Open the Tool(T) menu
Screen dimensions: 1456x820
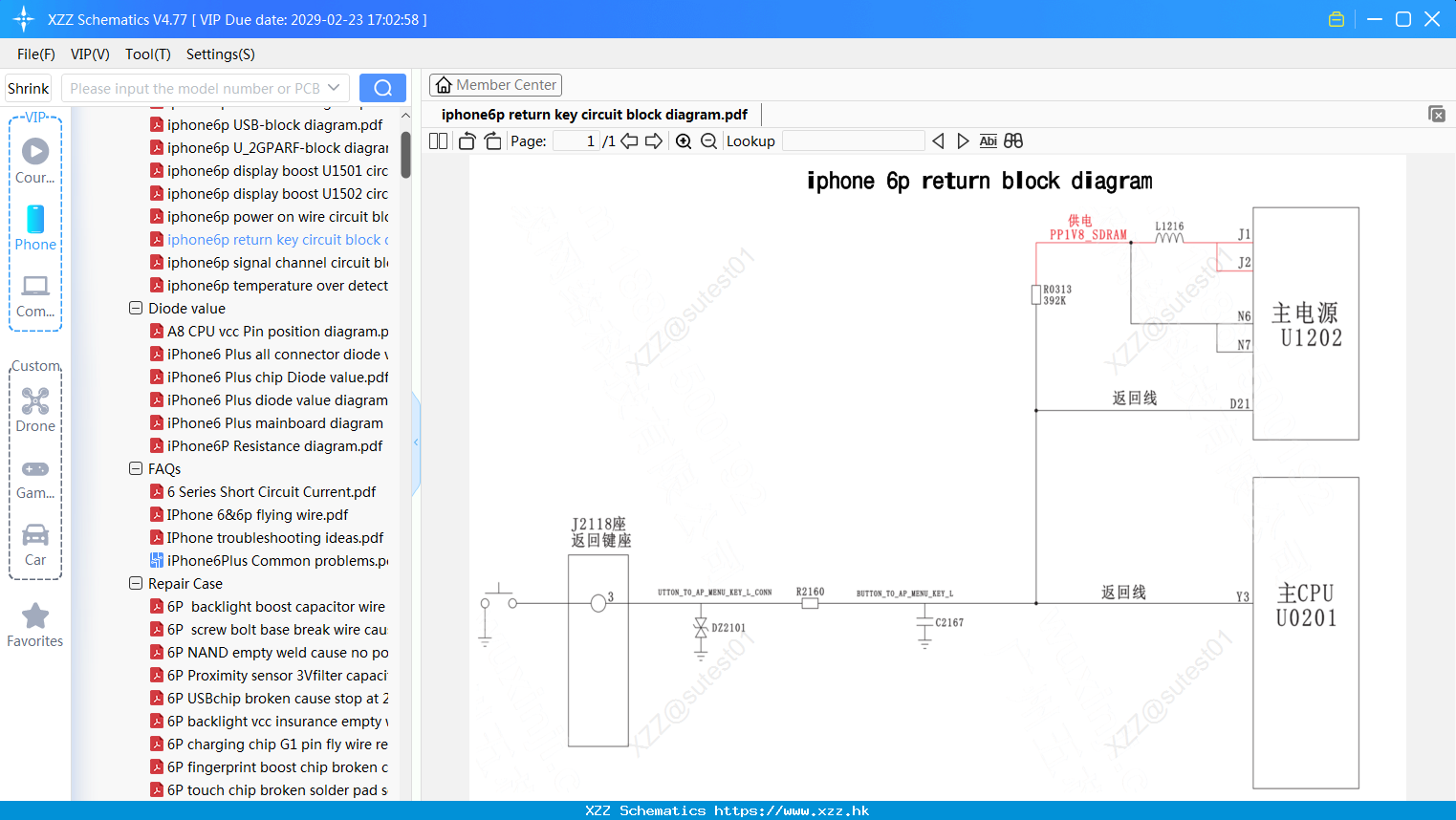tap(148, 54)
